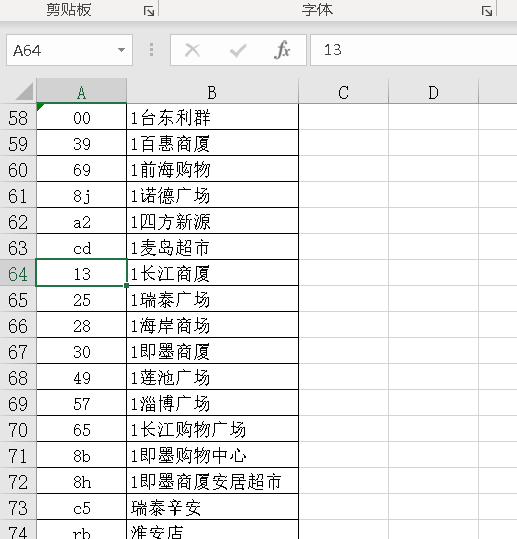Click cell 1淄博广场
The width and height of the screenshot is (517, 539).
pos(212,404)
